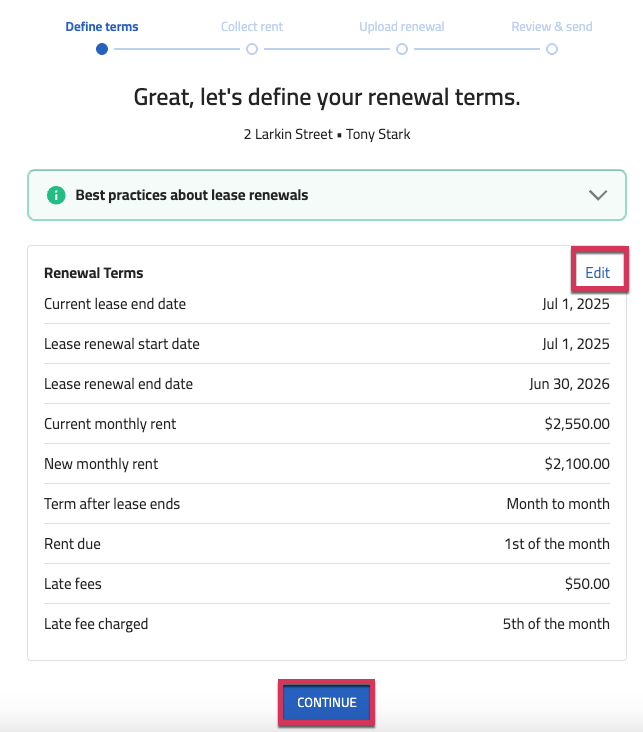Click the Term after lease ends row
The width and height of the screenshot is (643, 732).
(x=327, y=504)
